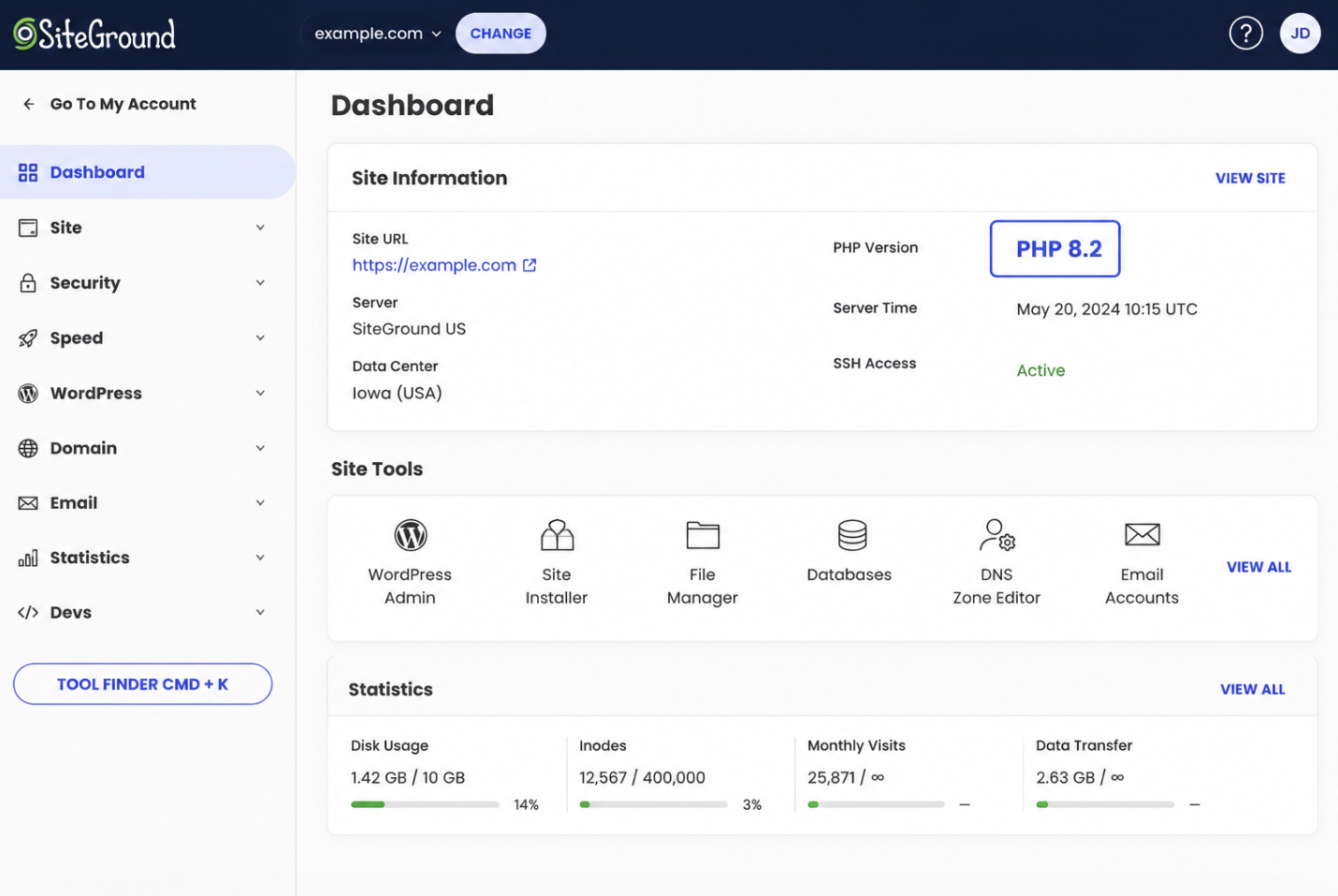Select Dashboard in the sidebar
This screenshot has width=1338, height=896.
(147, 172)
